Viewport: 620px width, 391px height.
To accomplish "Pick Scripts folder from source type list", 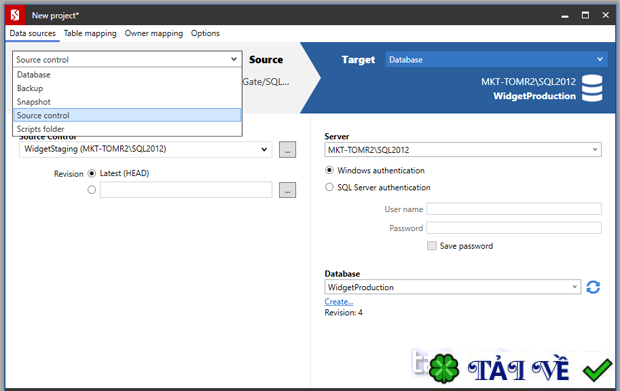I will tap(127, 129).
